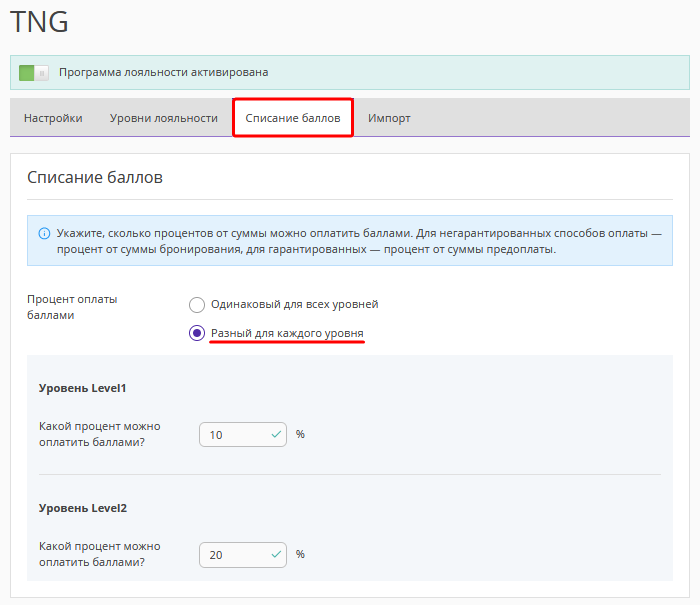Click the Программа лояльности активирована text
Image resolution: width=700 pixels, height=605 pixels.
coord(163,72)
